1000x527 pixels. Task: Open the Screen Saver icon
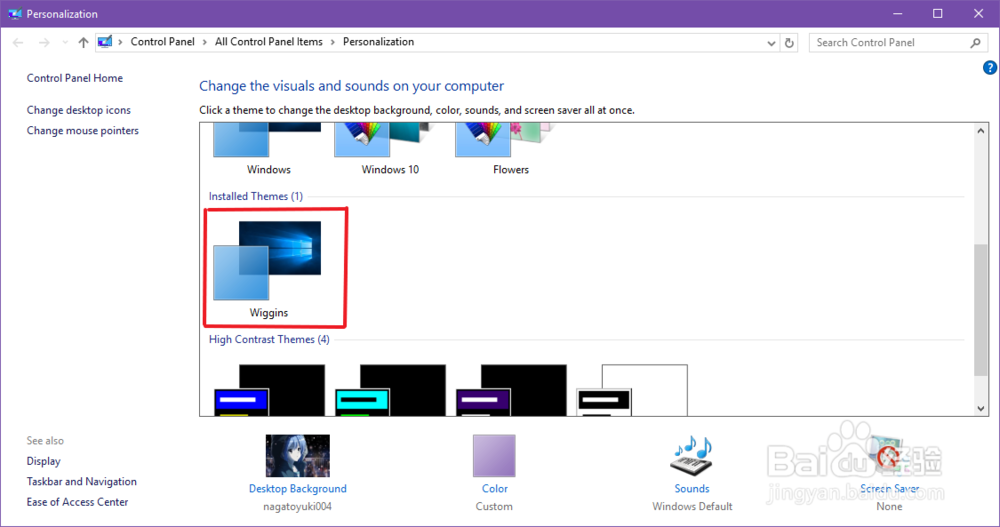889,456
